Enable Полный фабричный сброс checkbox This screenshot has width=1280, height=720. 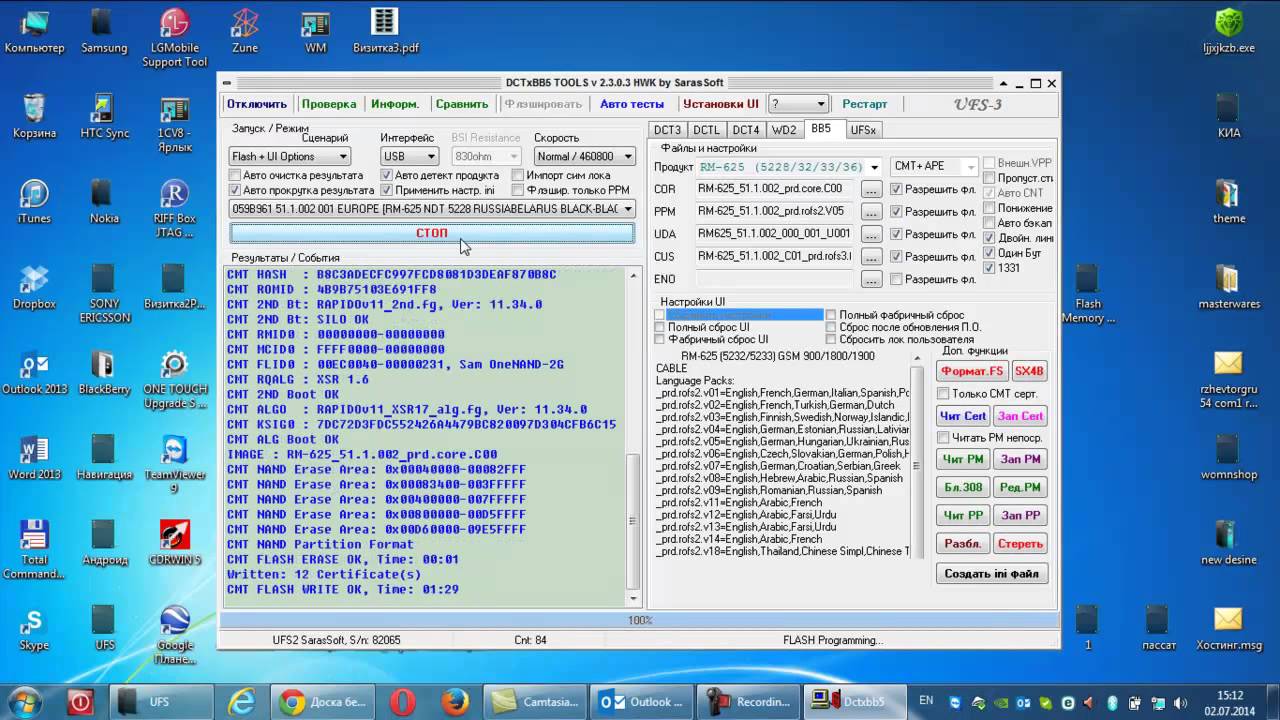pyautogui.click(x=831, y=315)
